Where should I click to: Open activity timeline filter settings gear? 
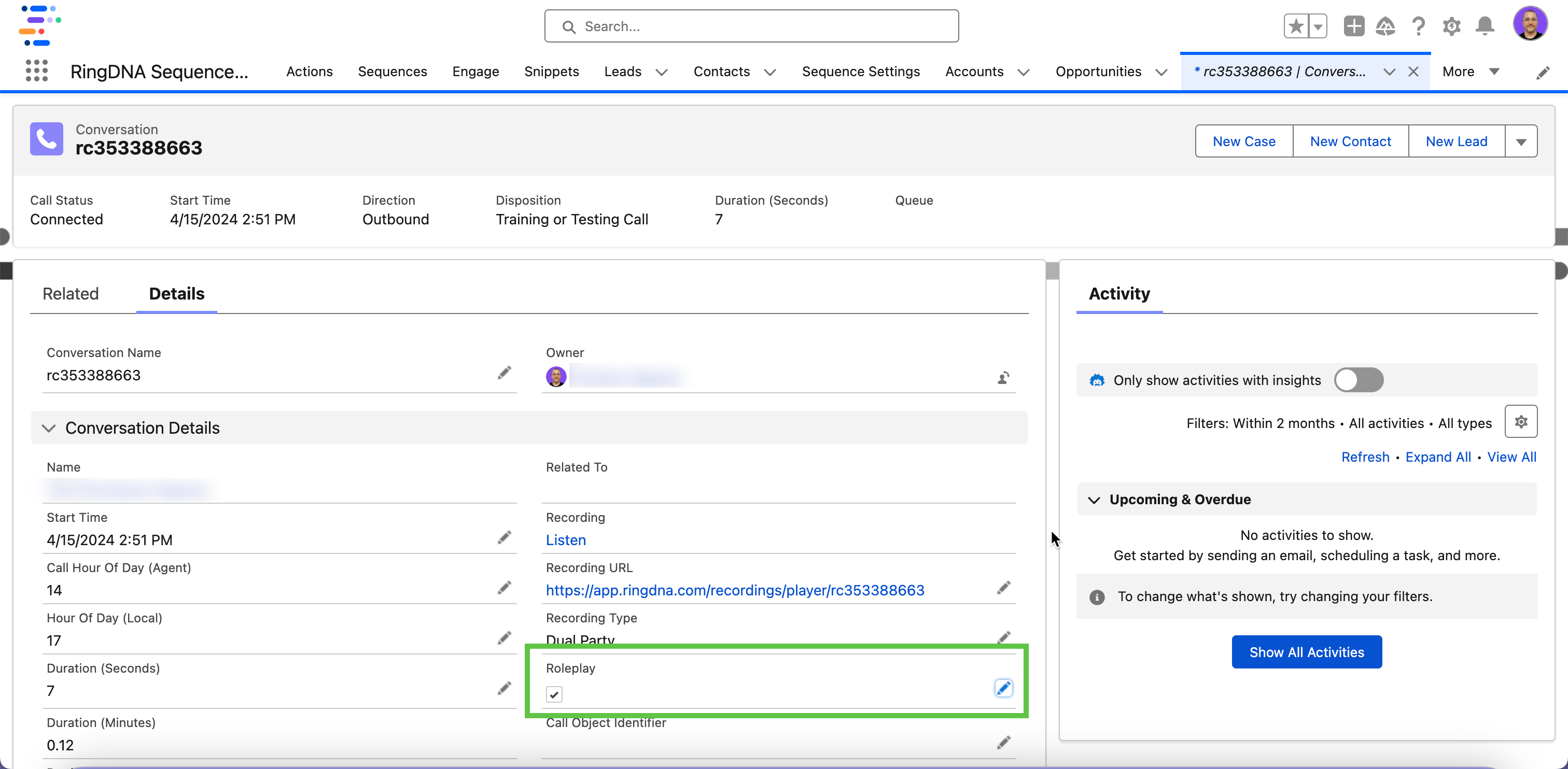pyautogui.click(x=1520, y=422)
